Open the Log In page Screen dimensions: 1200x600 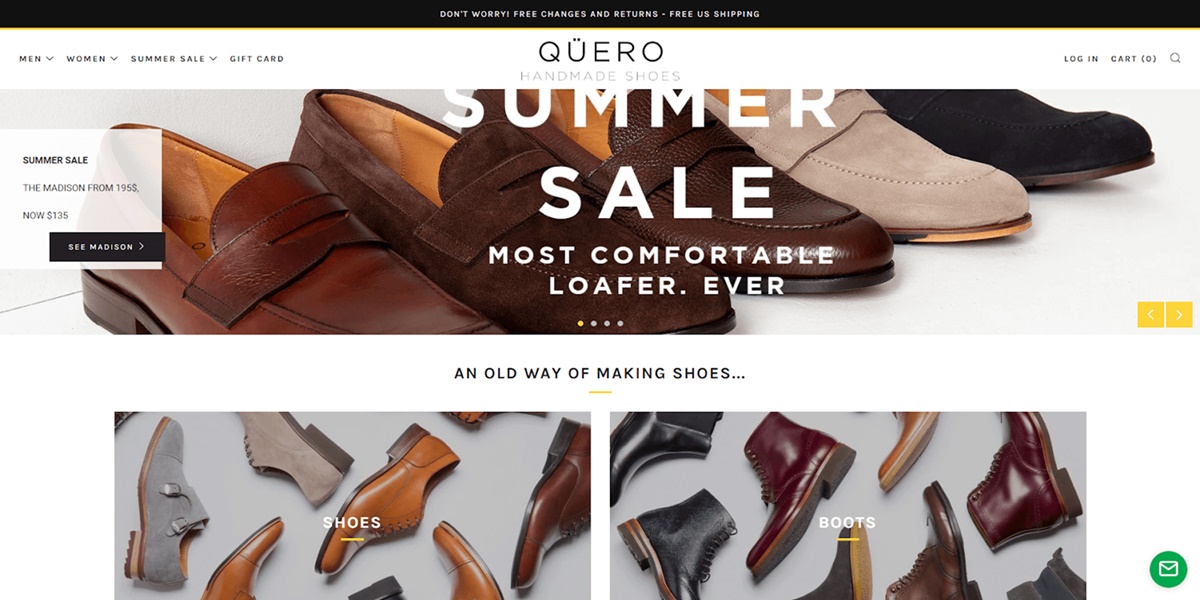point(1081,59)
